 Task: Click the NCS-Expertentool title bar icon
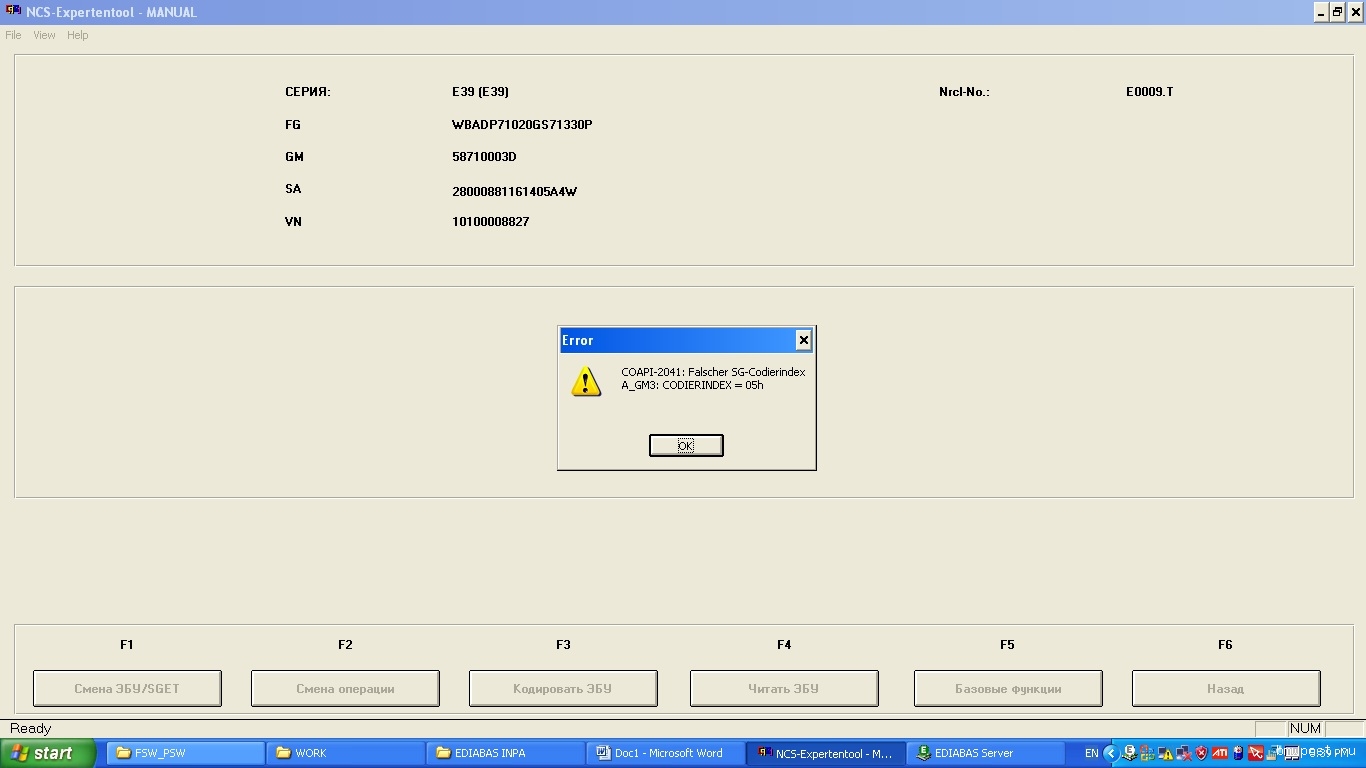click(14, 12)
